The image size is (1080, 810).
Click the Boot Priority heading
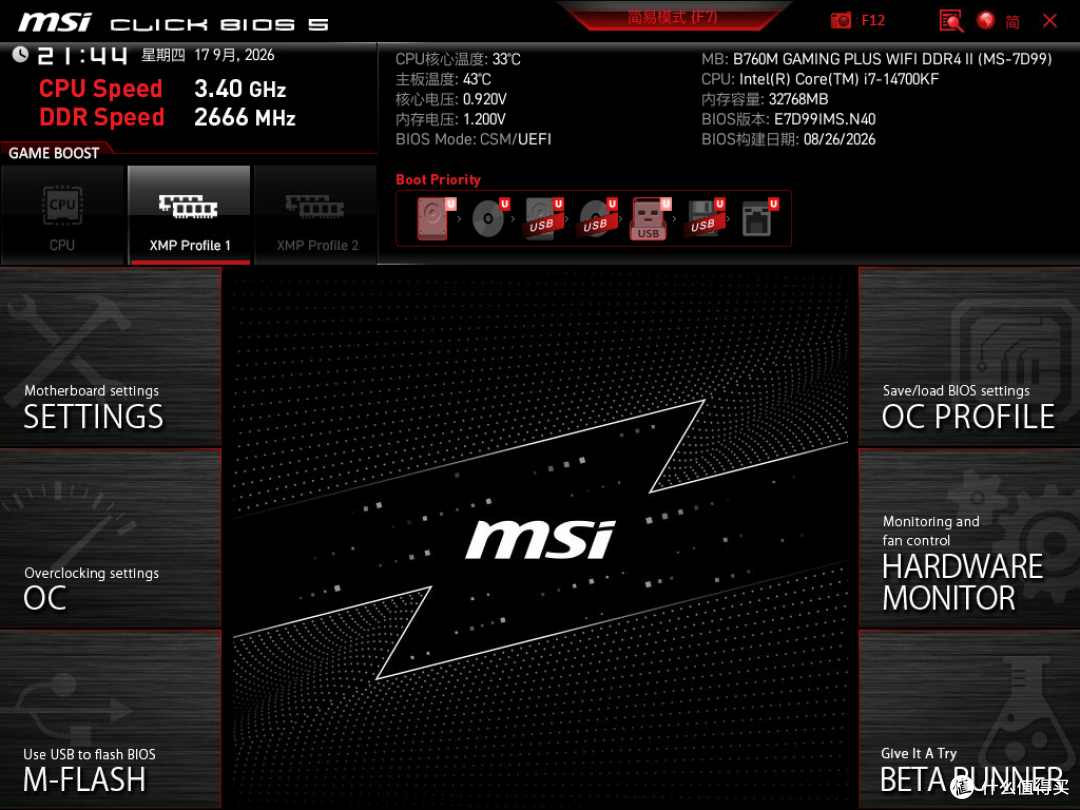[438, 180]
